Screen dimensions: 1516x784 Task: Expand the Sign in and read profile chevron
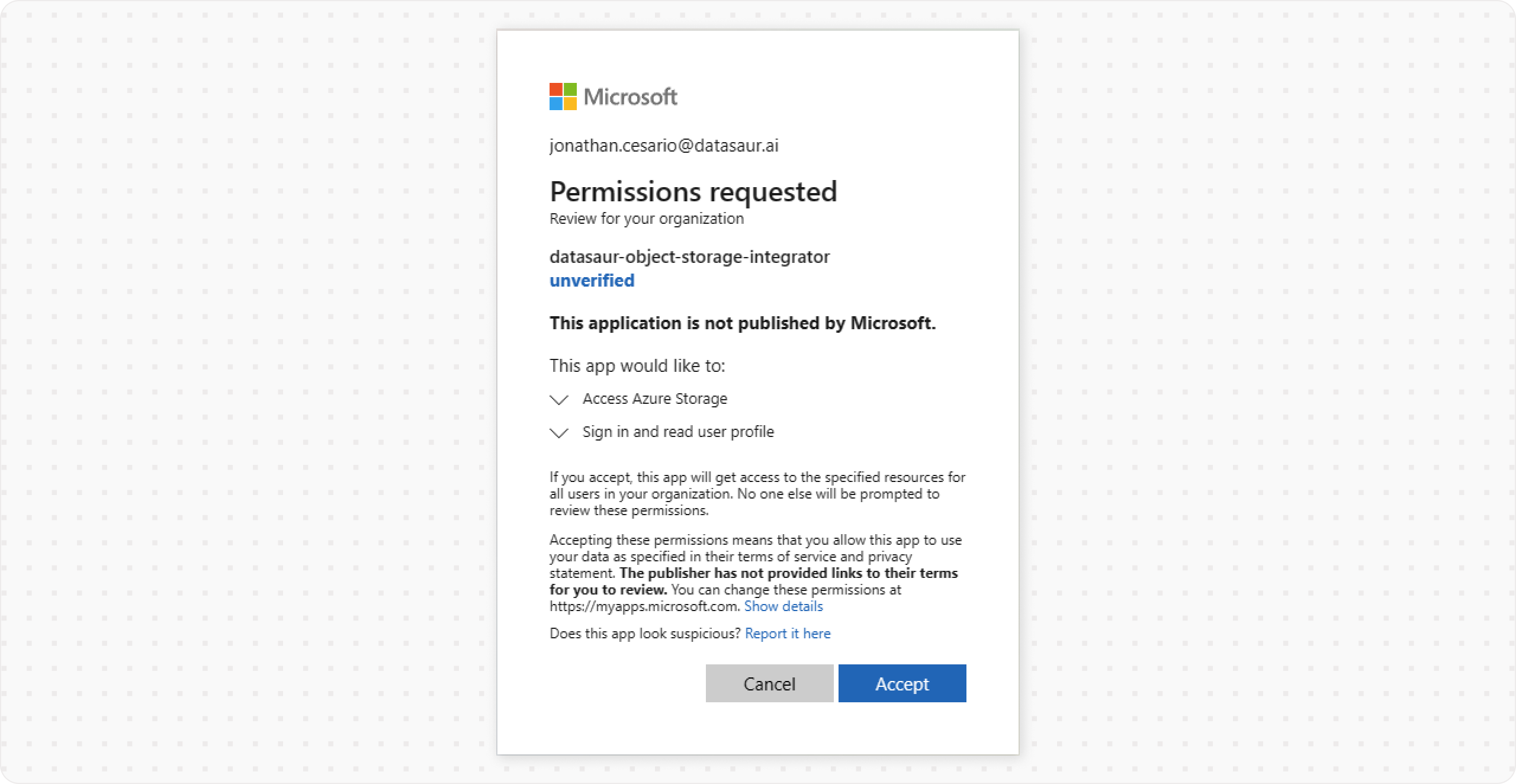coord(559,433)
